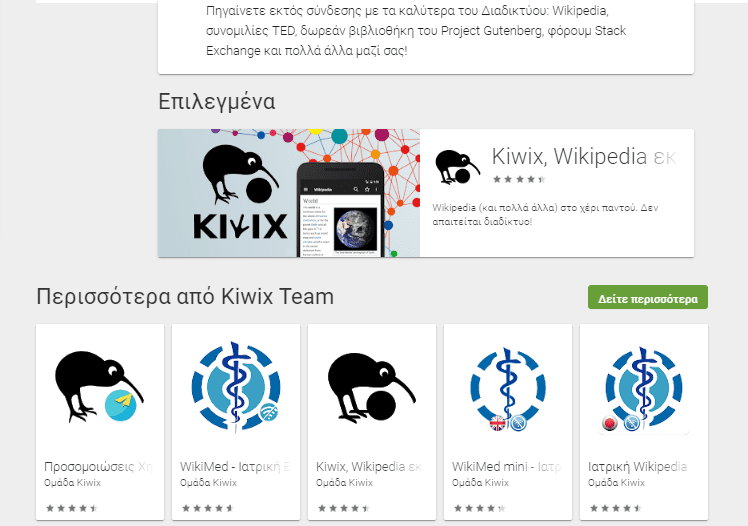
Task: Click the Περισσότερα από Kiwix Team heading
Action: pos(185,297)
